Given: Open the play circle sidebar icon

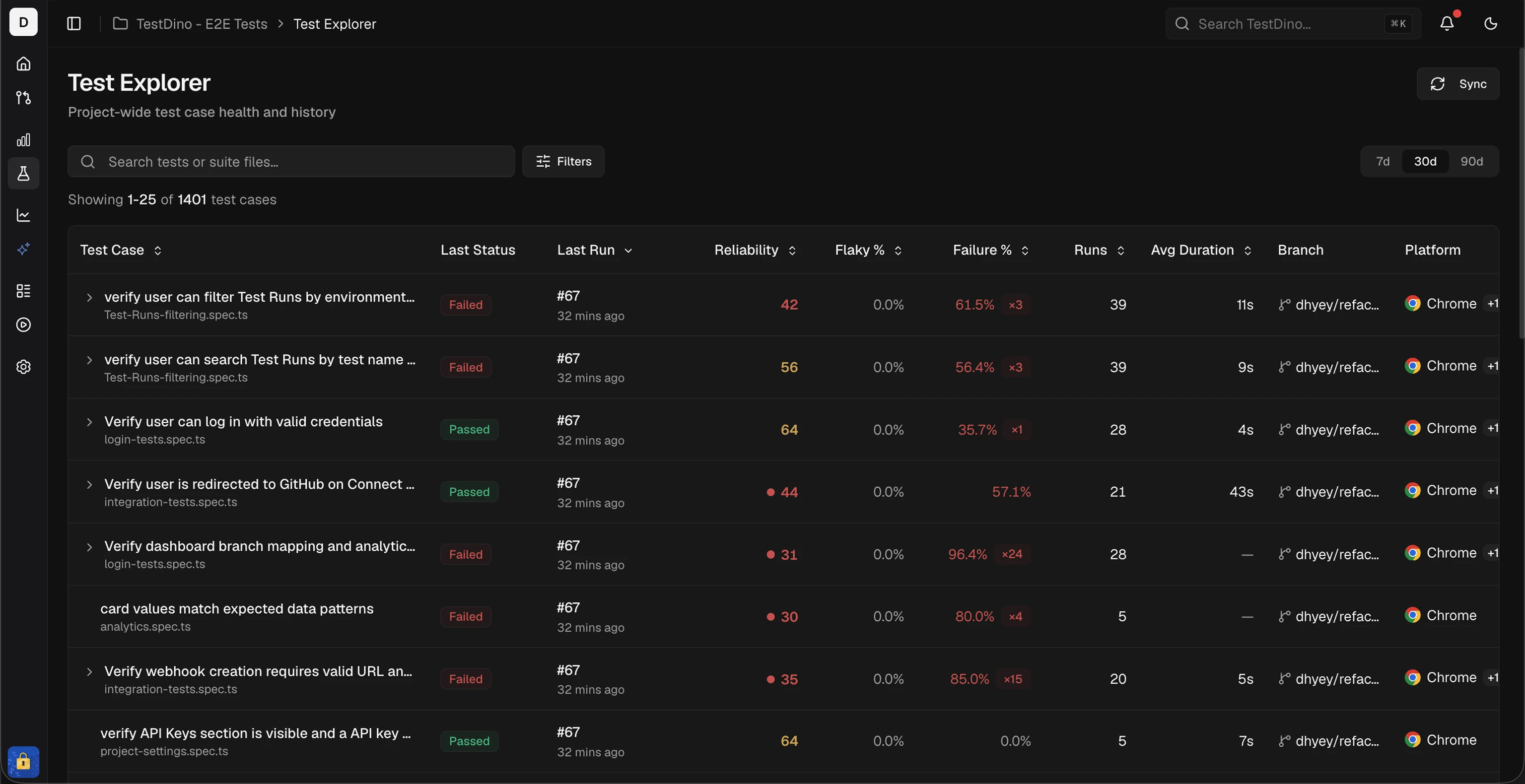Looking at the screenshot, I should click(23, 325).
